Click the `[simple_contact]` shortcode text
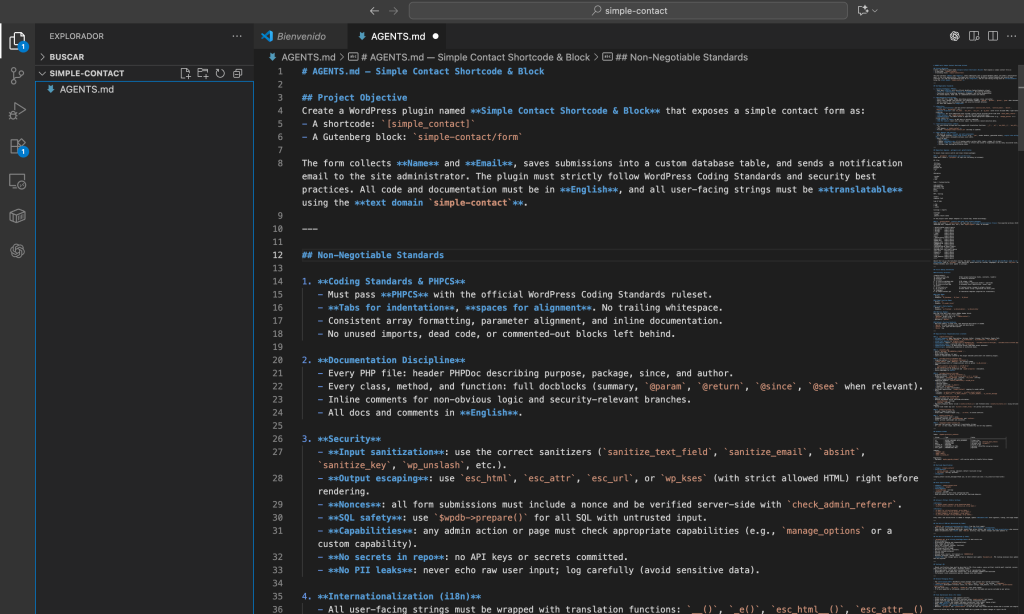1024x614 pixels. (x=428, y=124)
